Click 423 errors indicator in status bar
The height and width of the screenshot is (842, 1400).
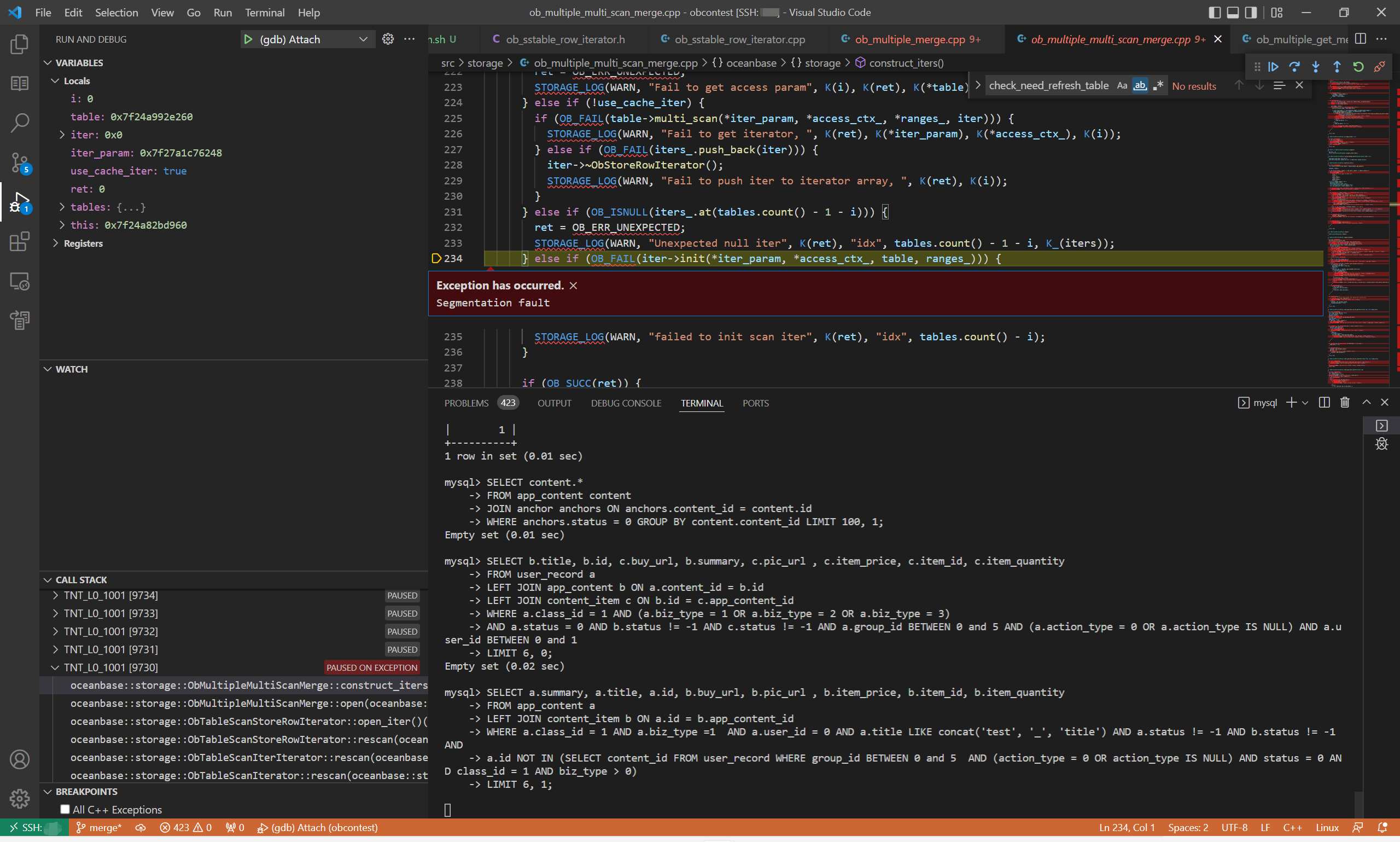point(185,827)
